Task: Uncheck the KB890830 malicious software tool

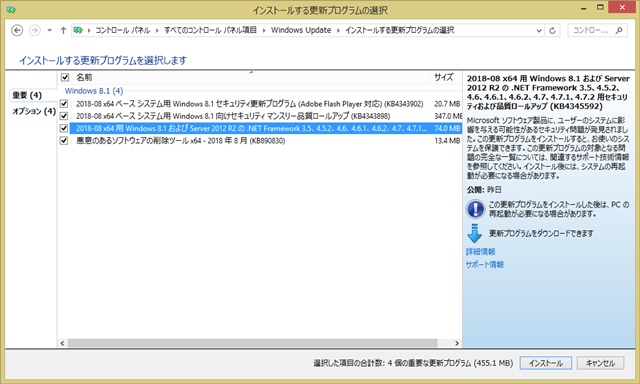Action: [64, 140]
